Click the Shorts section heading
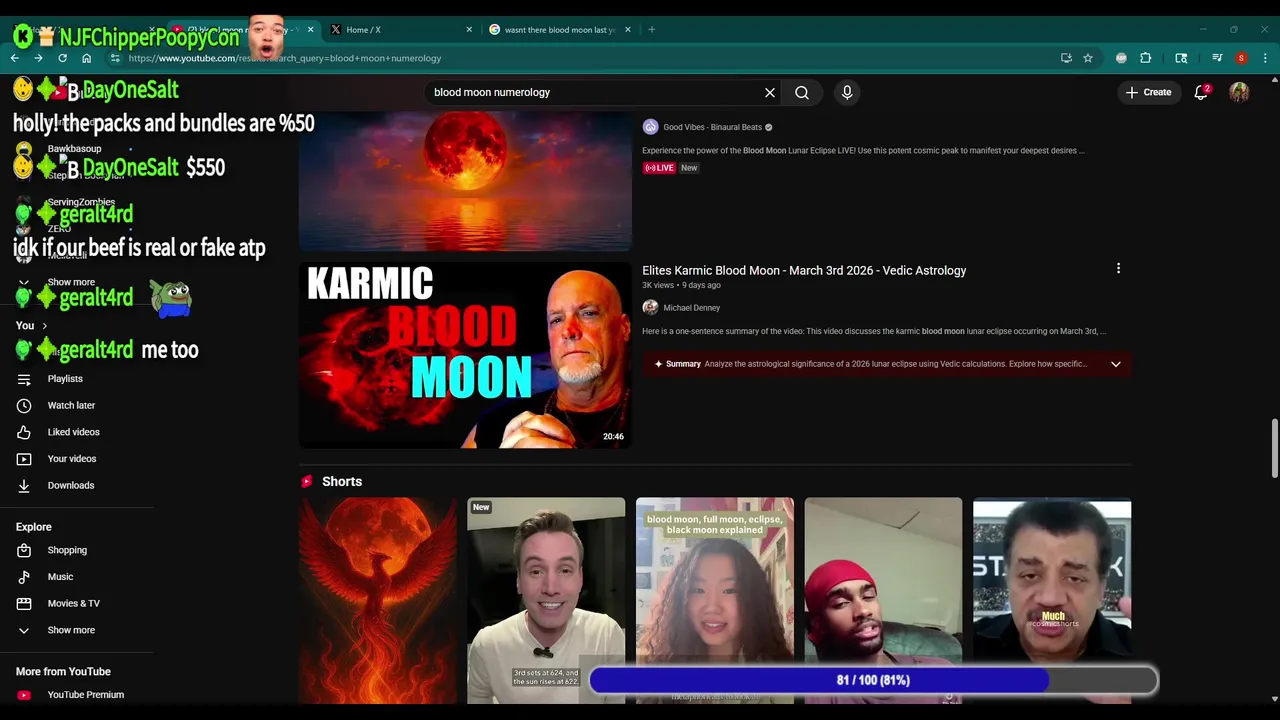The image size is (1280, 720). pos(342,482)
